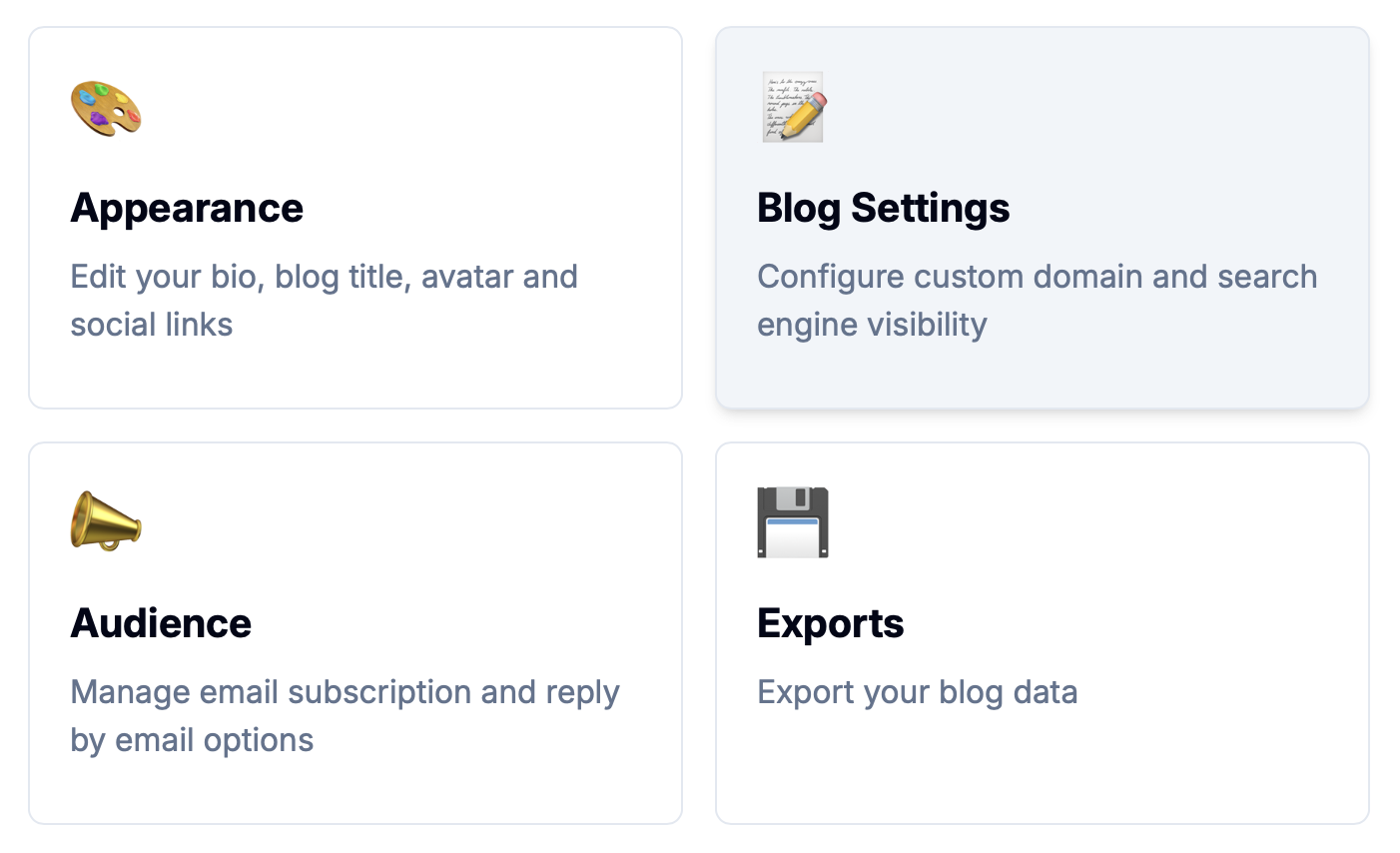The width and height of the screenshot is (1400, 853).
Task: Open the Audience heading
Action: pyautogui.click(x=161, y=623)
